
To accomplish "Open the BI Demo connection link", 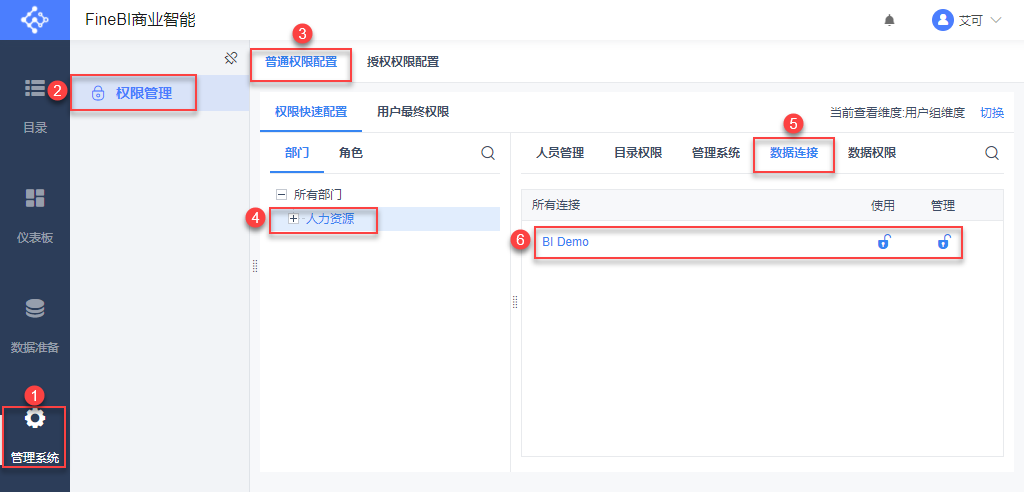I will pos(565,241).
